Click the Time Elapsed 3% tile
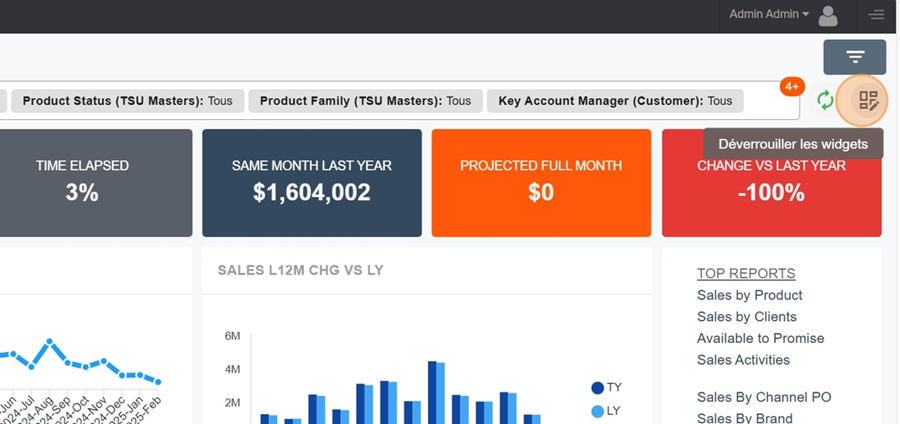This screenshot has width=900, height=424. 96,183
